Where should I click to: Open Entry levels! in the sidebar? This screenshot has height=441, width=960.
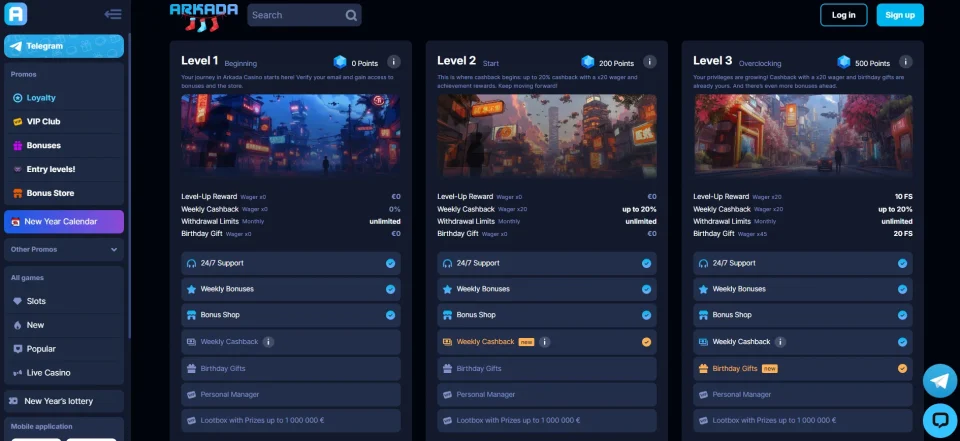(x=64, y=169)
